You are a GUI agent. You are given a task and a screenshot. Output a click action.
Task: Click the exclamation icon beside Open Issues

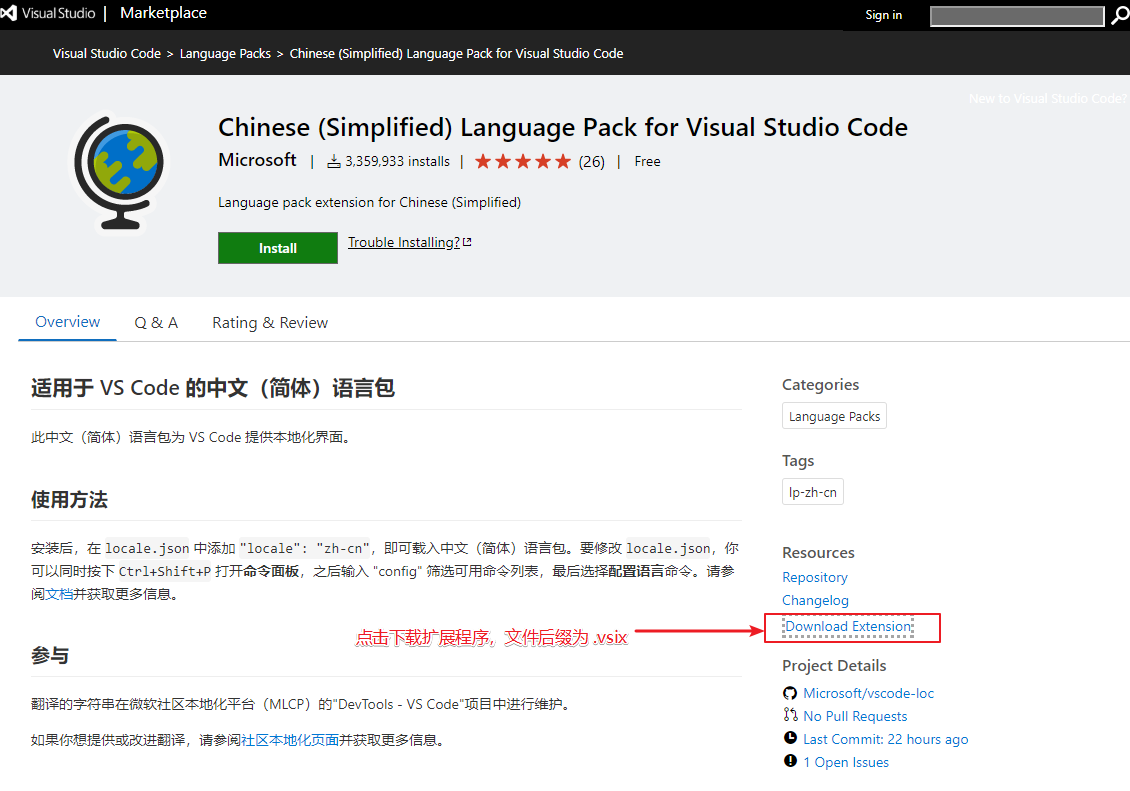(x=790, y=762)
